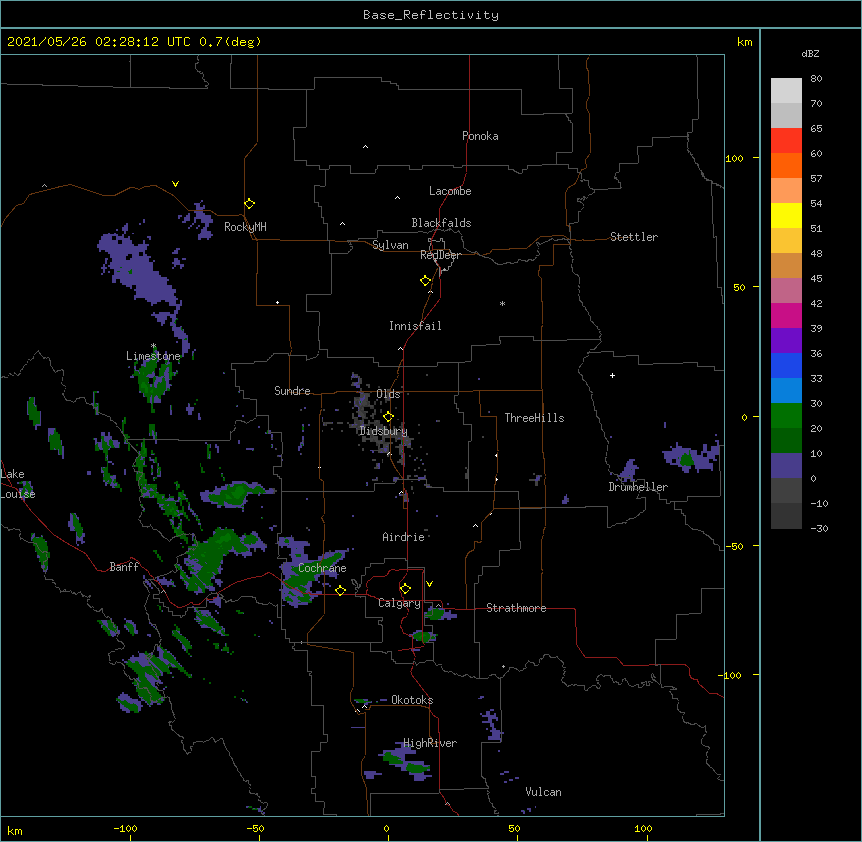Click the Blackfalds label
The height and width of the screenshot is (842, 862).
[441, 223]
